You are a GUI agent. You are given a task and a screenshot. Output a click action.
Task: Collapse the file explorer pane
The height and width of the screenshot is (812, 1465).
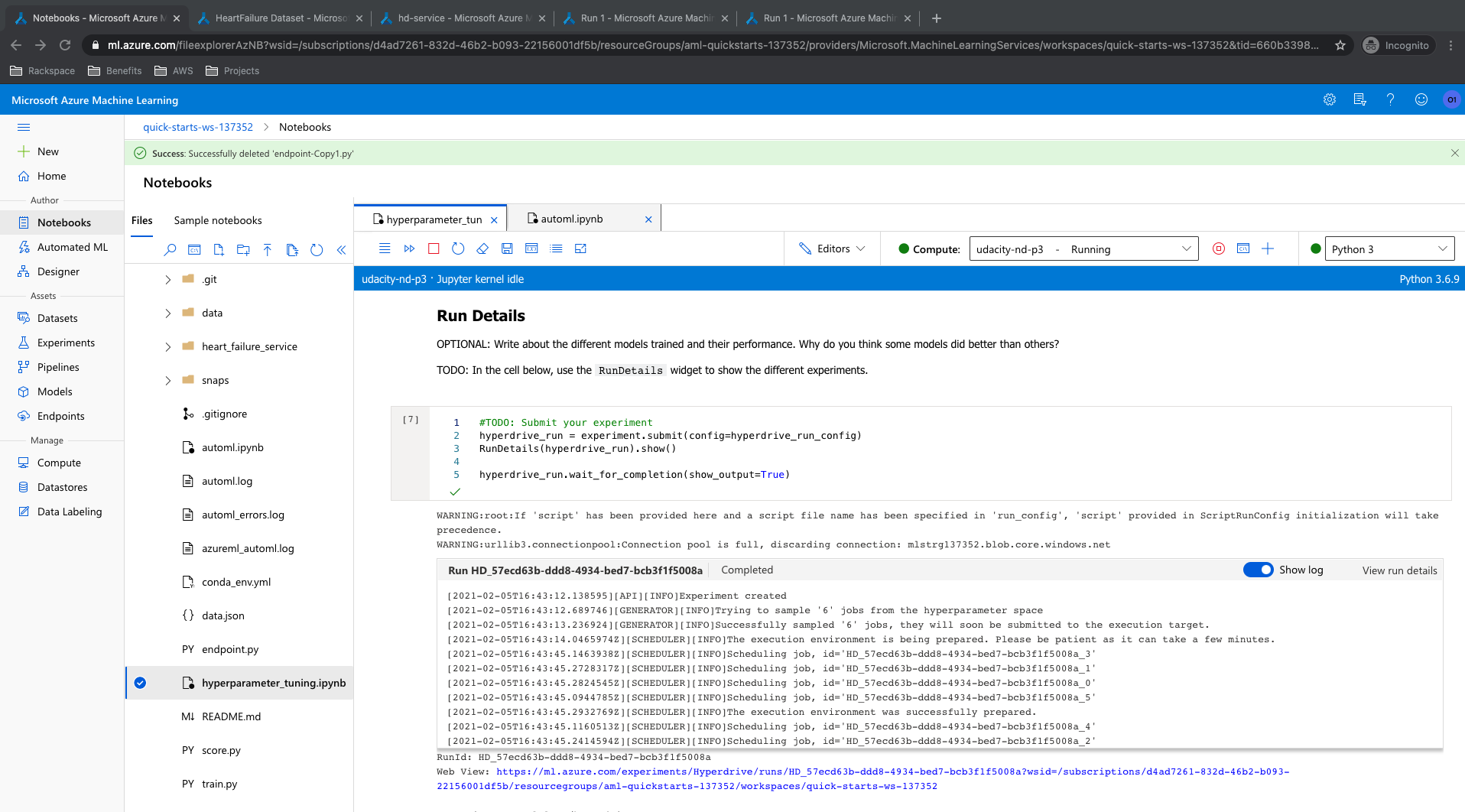[341, 249]
